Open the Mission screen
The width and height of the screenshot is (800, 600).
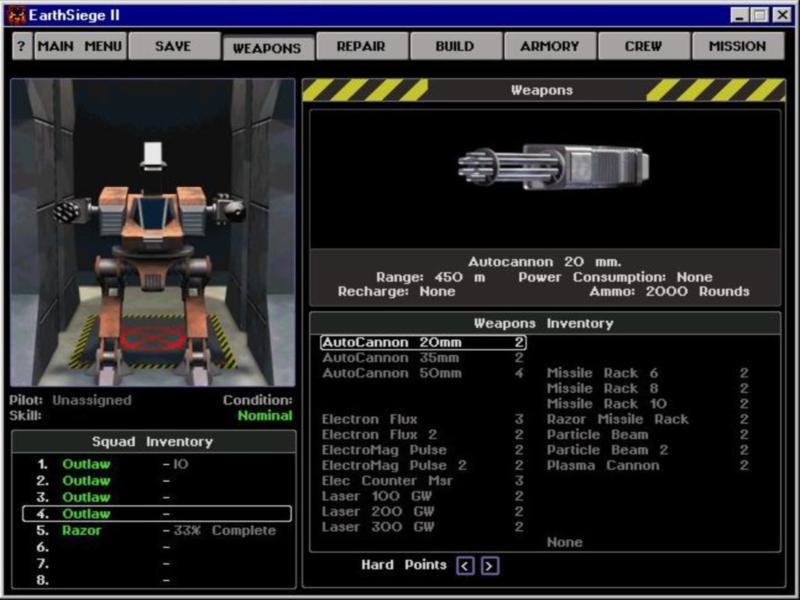pos(737,46)
